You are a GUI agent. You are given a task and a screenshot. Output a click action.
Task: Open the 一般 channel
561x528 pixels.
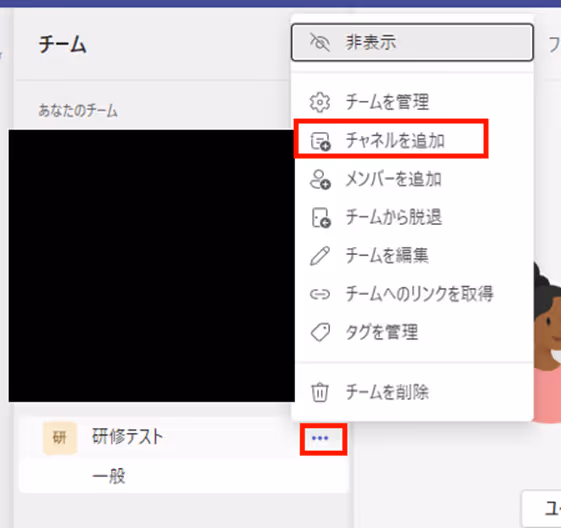tap(184, 476)
